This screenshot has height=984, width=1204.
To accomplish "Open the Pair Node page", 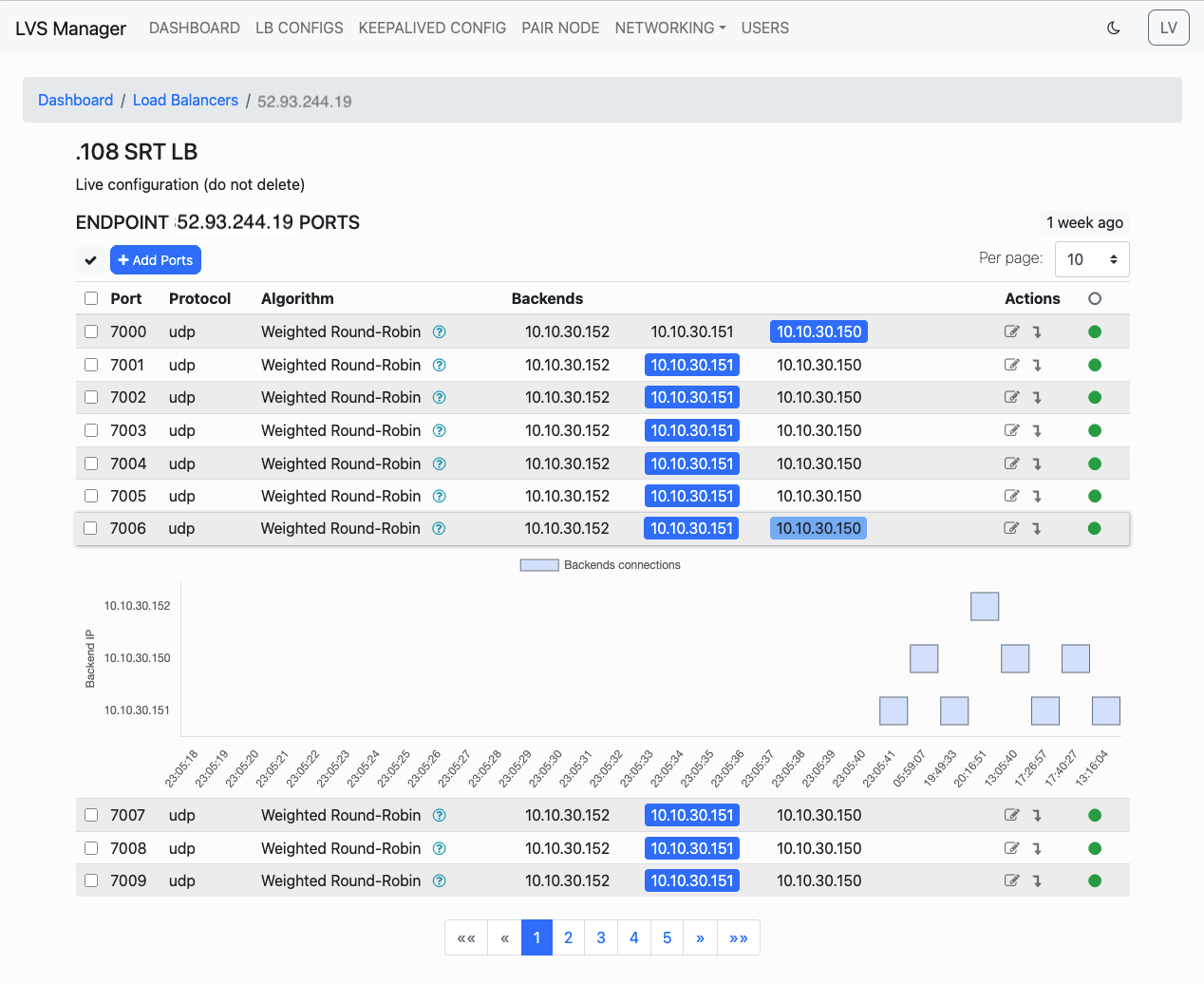I will coord(560,28).
